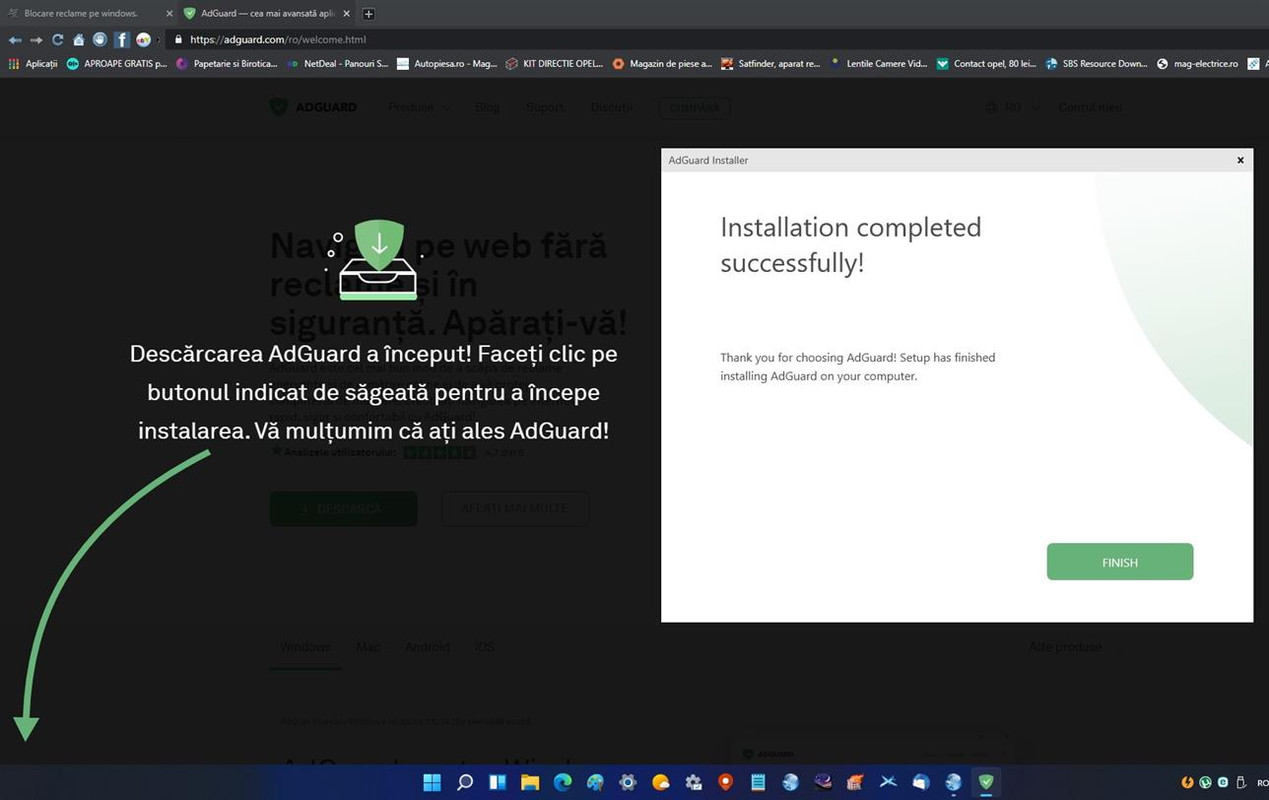This screenshot has width=1269, height=800.
Task: Click the eBay shortcut icon in toolbar
Action: (143, 40)
